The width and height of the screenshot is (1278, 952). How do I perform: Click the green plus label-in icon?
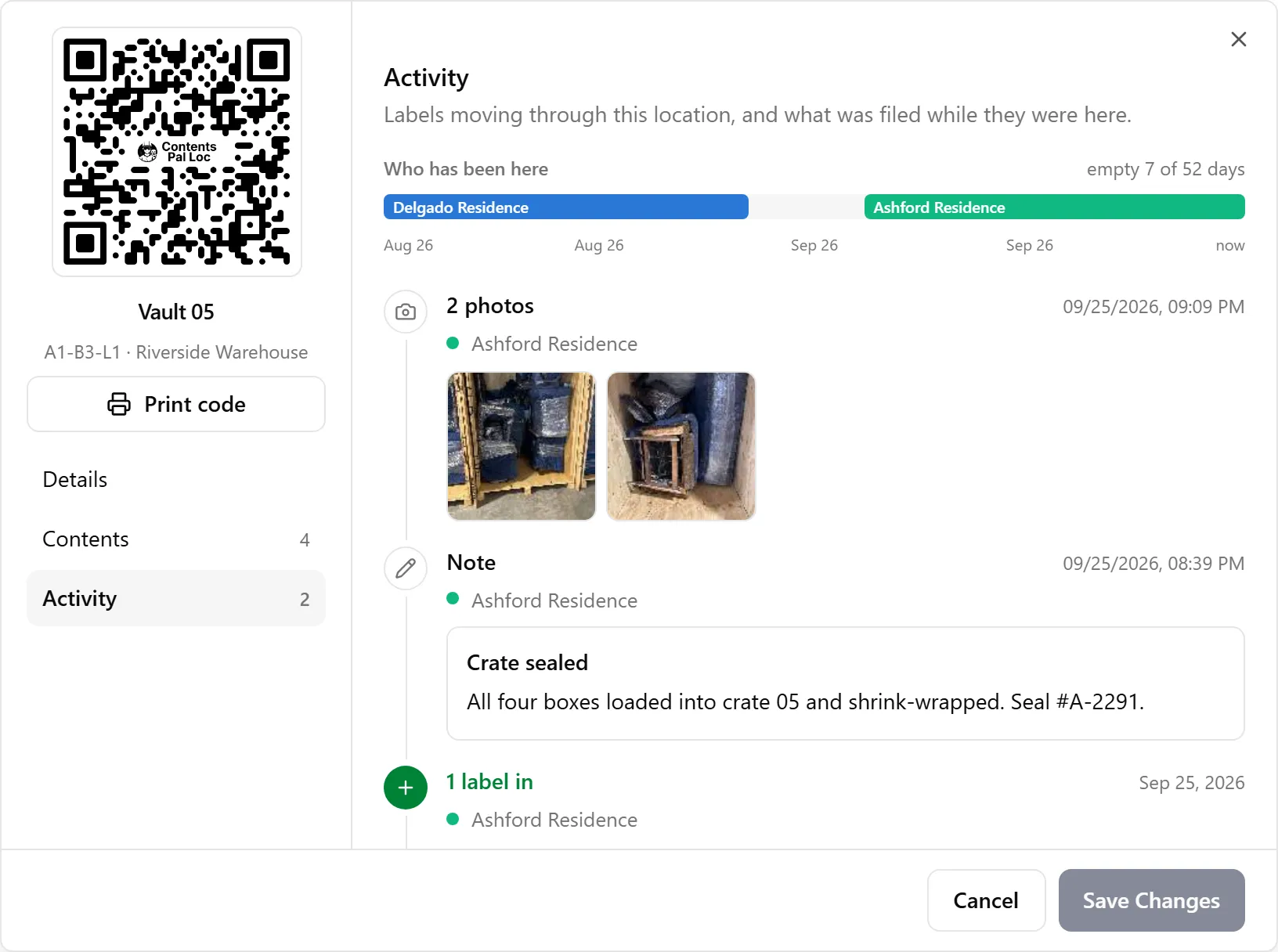pos(406,788)
